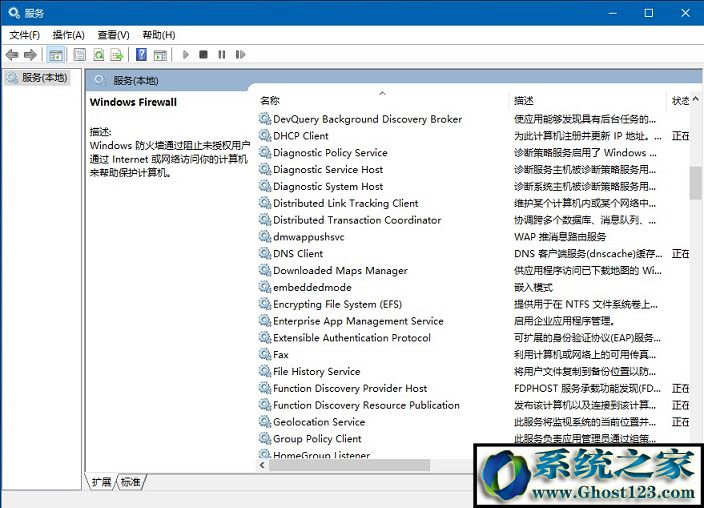Click the gear icon beside Group Policy Client
The height and width of the screenshot is (508, 704).
(x=265, y=438)
